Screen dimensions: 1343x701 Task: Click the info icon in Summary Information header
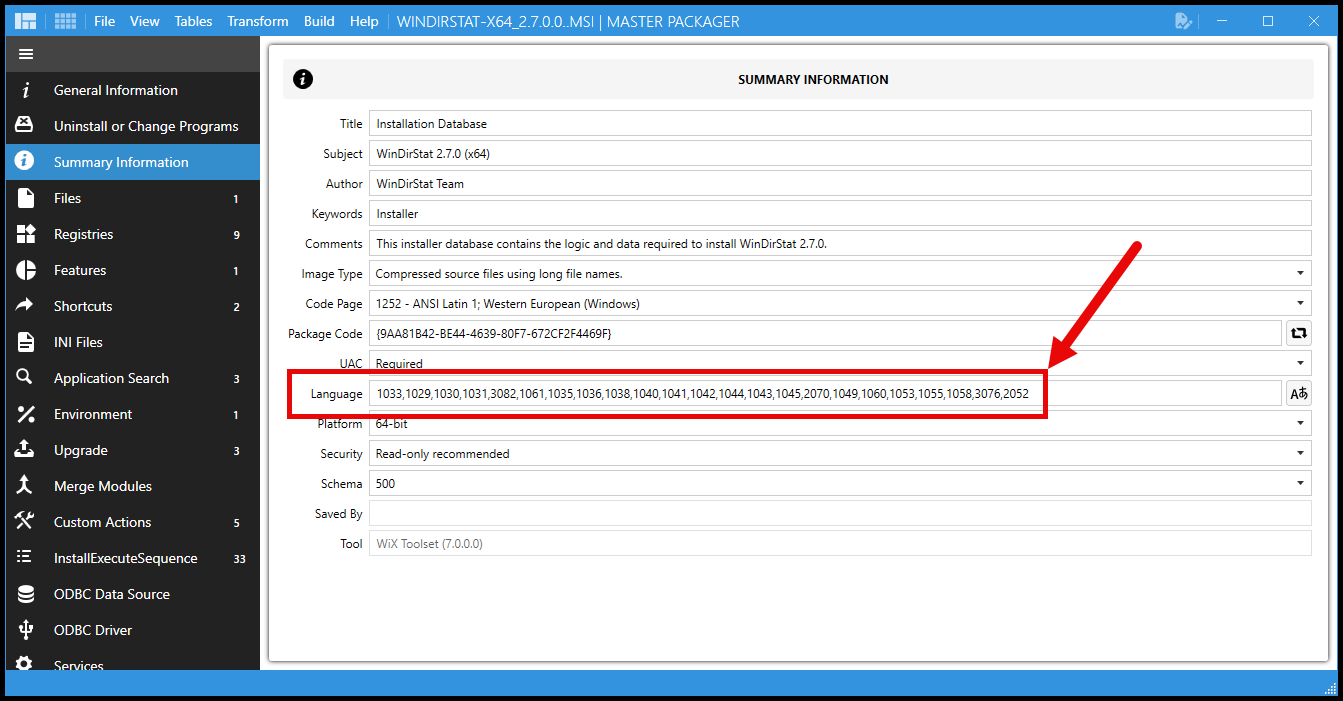tap(303, 79)
